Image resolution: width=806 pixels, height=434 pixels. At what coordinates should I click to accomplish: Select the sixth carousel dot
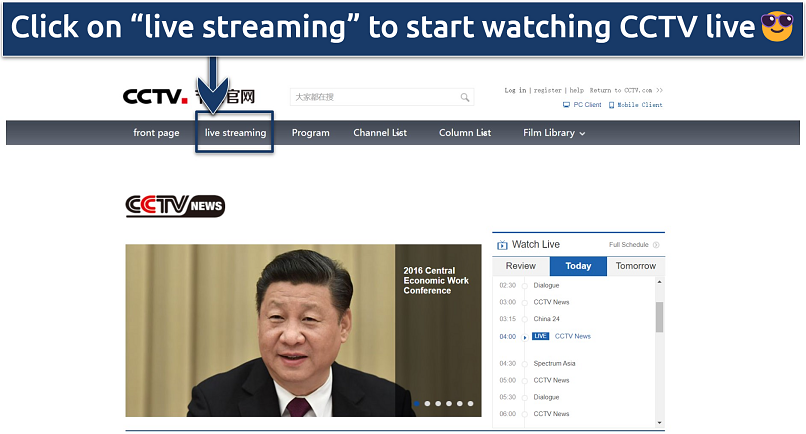[470, 404]
